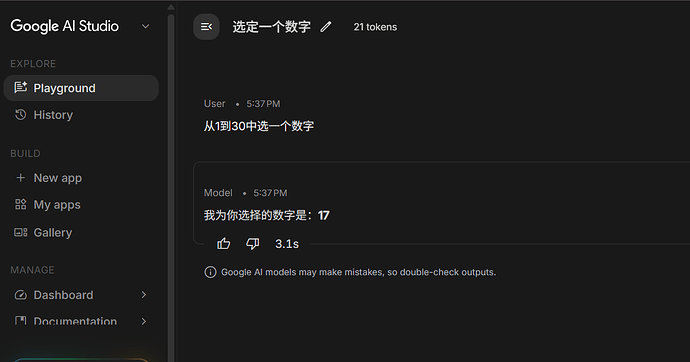The height and width of the screenshot is (362, 690).
Task: Click the plus icon beside New app
Action: (x=20, y=178)
